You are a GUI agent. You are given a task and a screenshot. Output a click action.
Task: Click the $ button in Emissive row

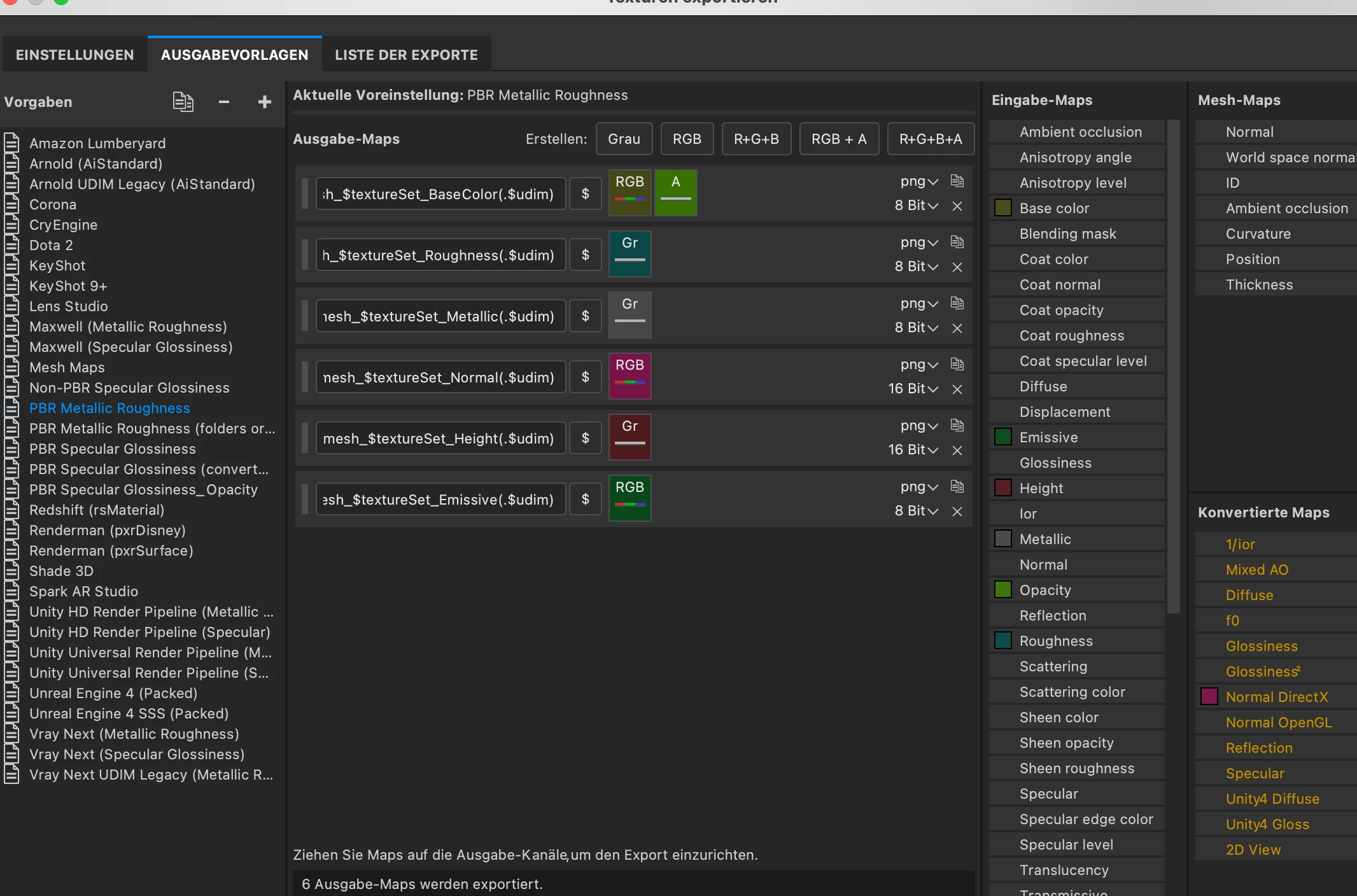point(585,500)
